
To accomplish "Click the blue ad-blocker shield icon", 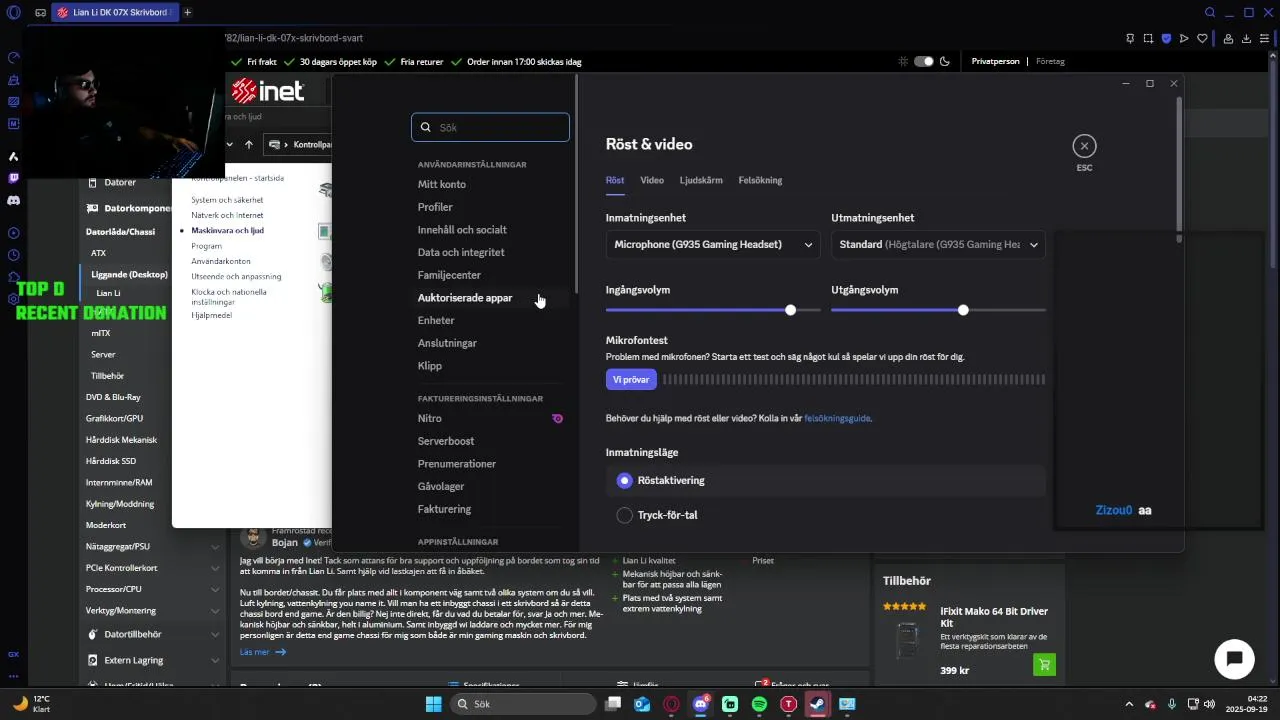I will point(1166,39).
